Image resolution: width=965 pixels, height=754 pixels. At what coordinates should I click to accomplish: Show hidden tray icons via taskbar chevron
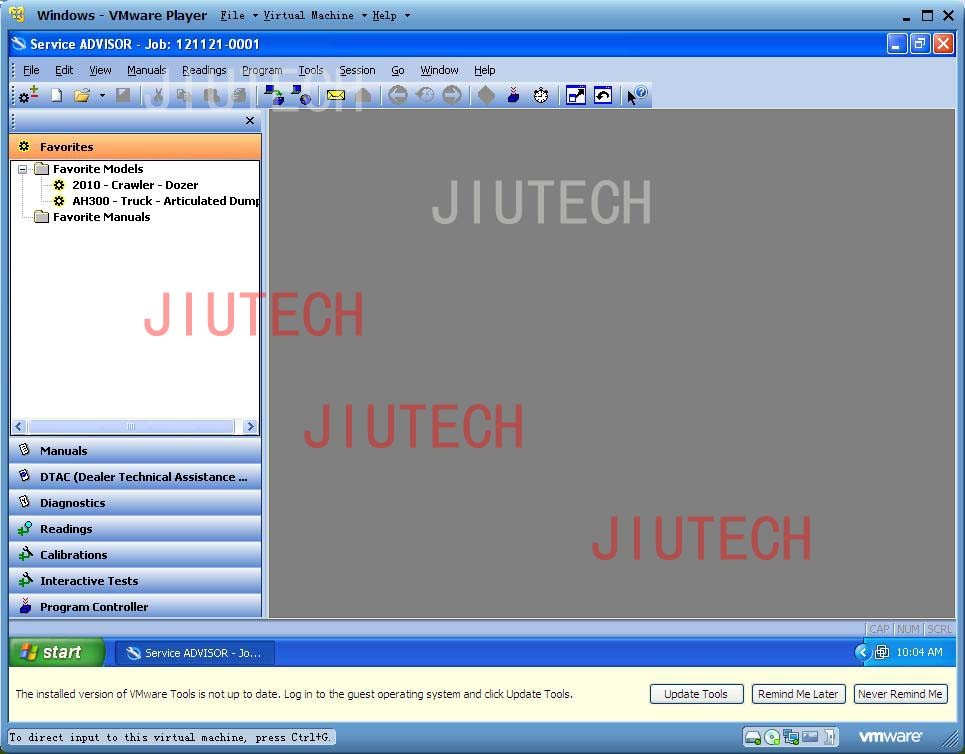[x=862, y=652]
